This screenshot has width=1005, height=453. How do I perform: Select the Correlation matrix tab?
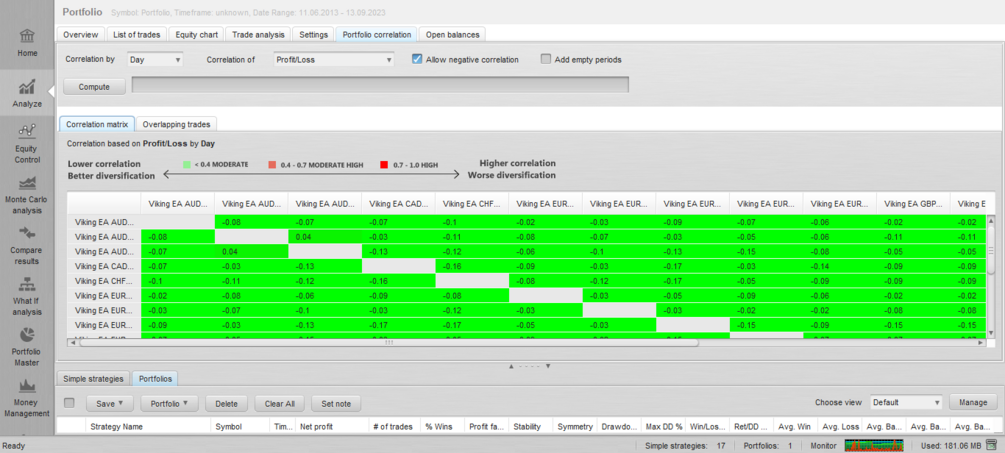point(97,124)
